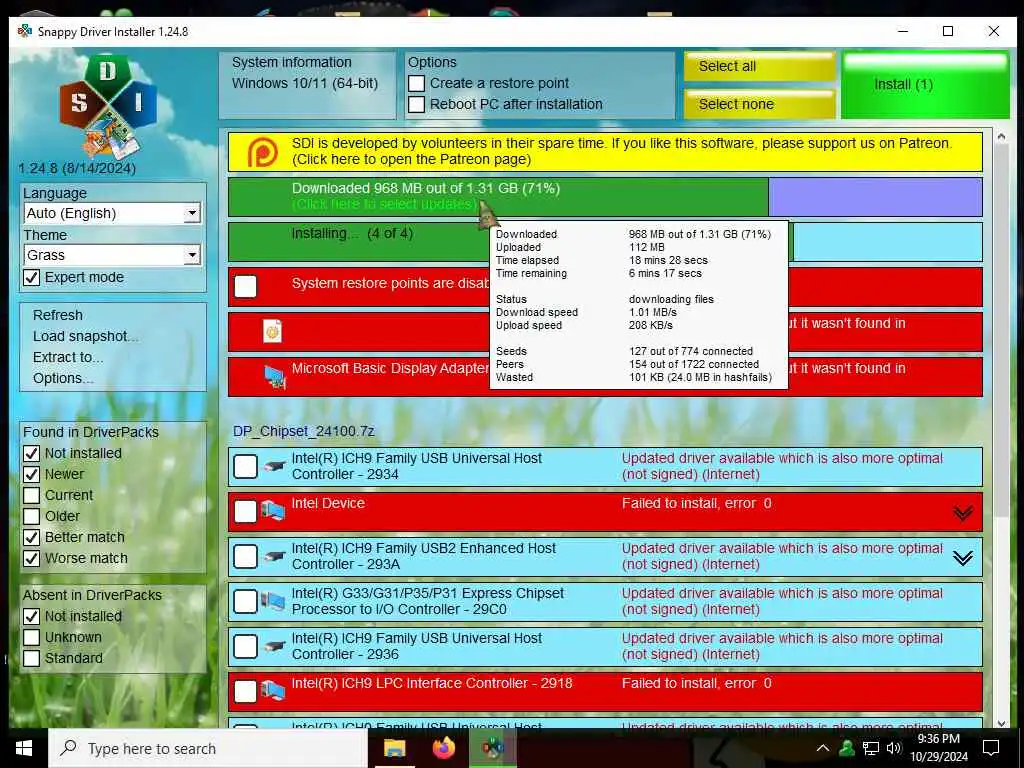This screenshot has height=768, width=1024.
Task: Select the USB2 Enhanced Controller 293A checkbox
Action: click(x=246, y=556)
